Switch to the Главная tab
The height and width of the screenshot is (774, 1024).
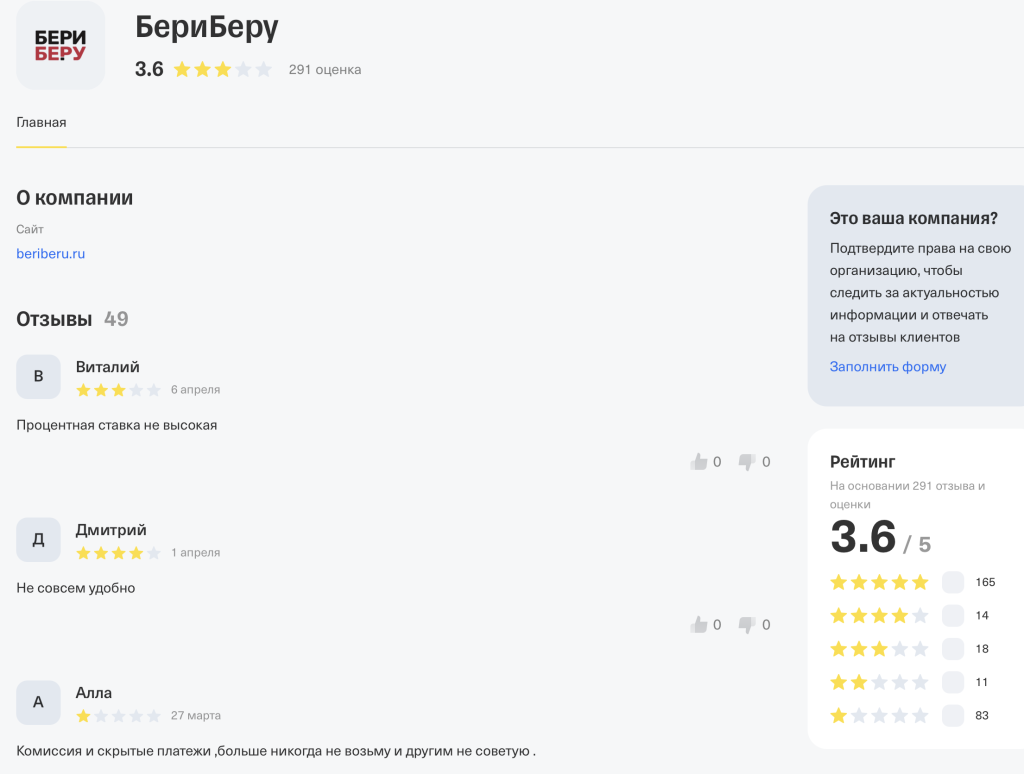[x=41, y=123]
